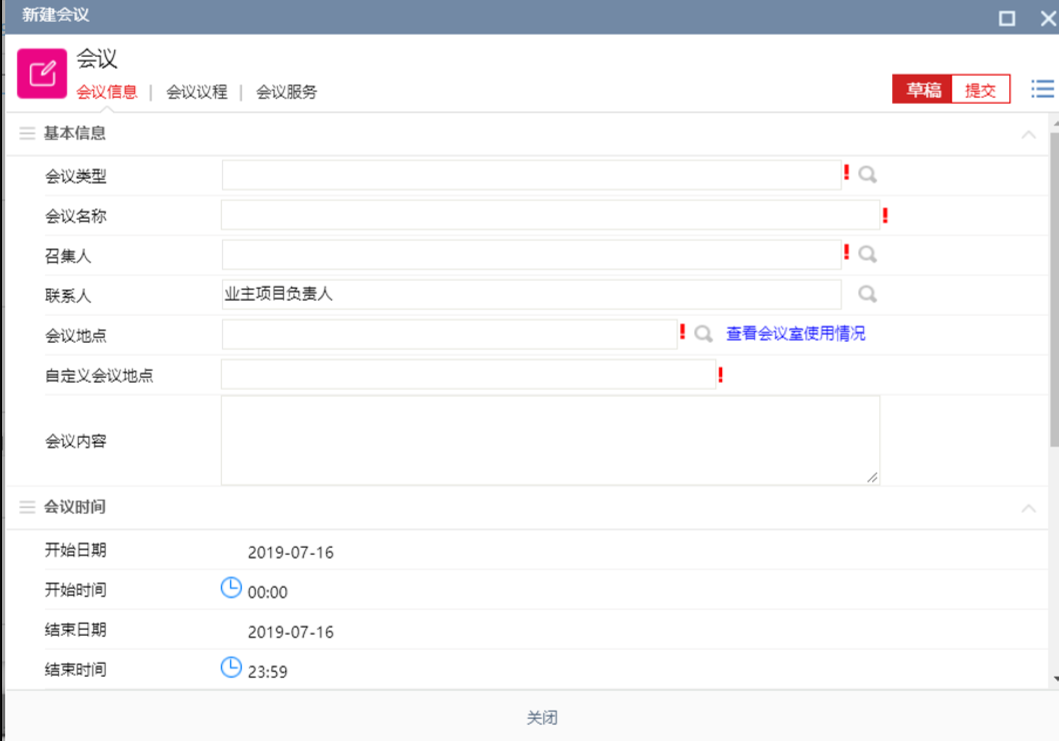Open the 联系人 lookup magnifier

[867, 295]
